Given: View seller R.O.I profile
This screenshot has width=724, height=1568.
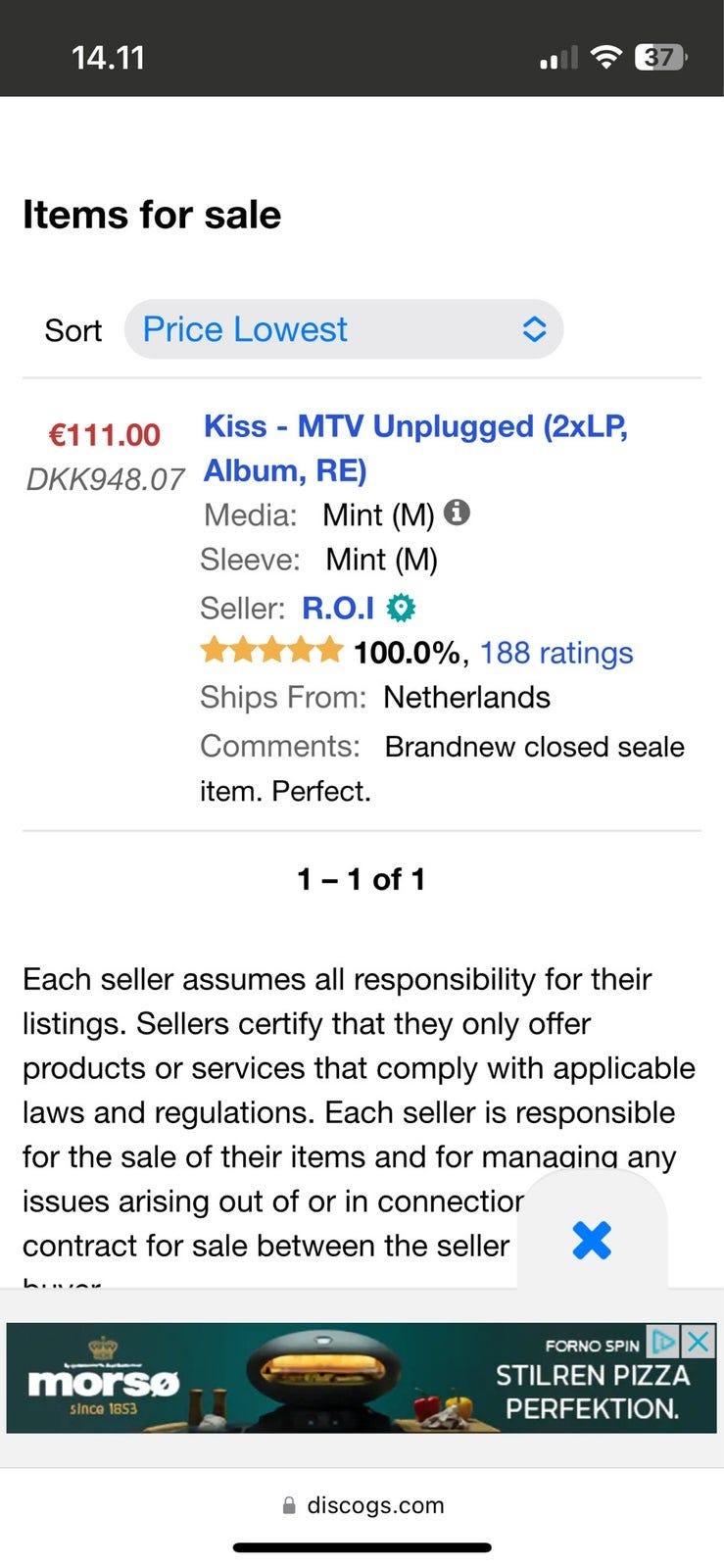Looking at the screenshot, I should tap(338, 609).
